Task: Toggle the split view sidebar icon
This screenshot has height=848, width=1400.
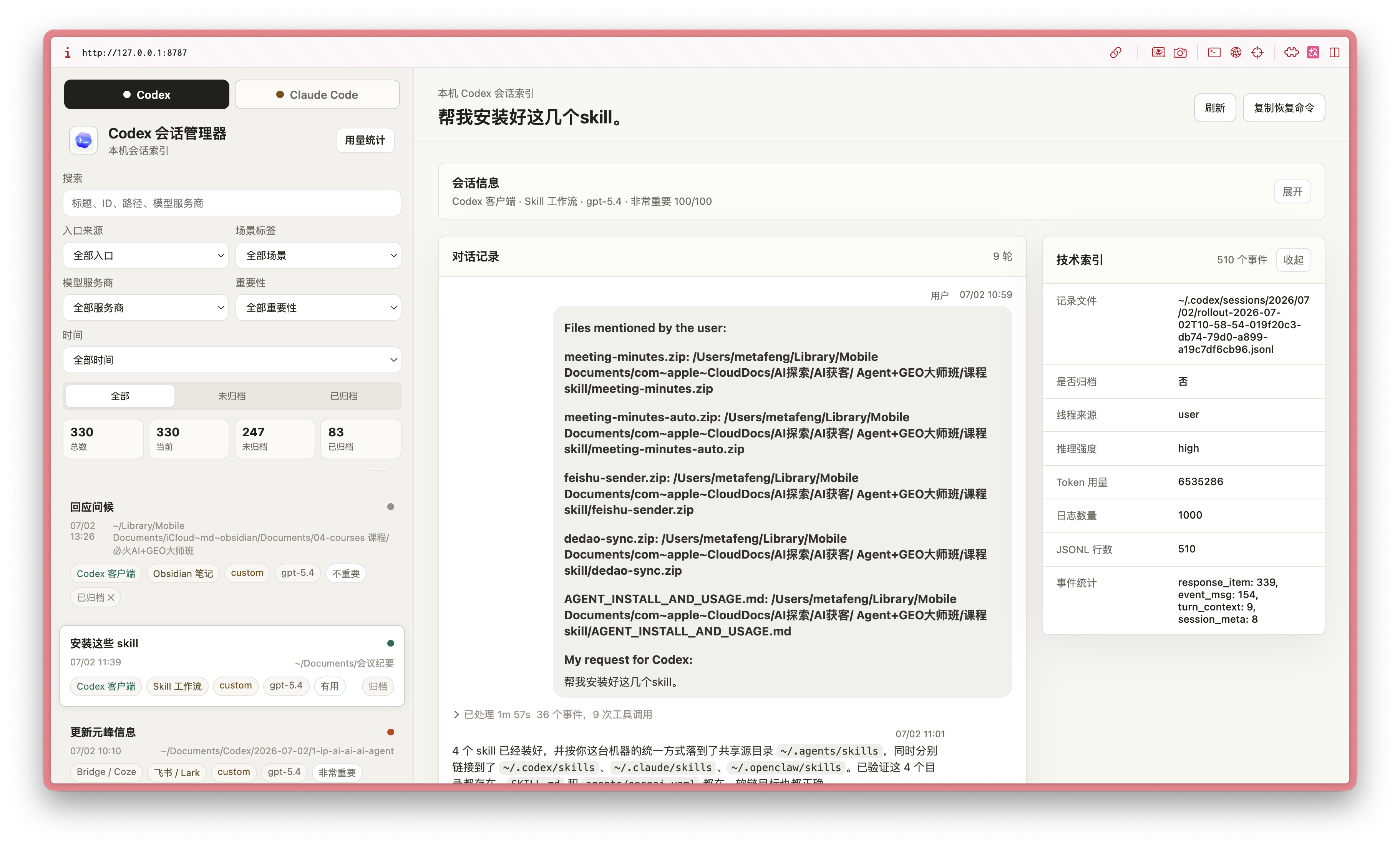Action: point(1335,53)
